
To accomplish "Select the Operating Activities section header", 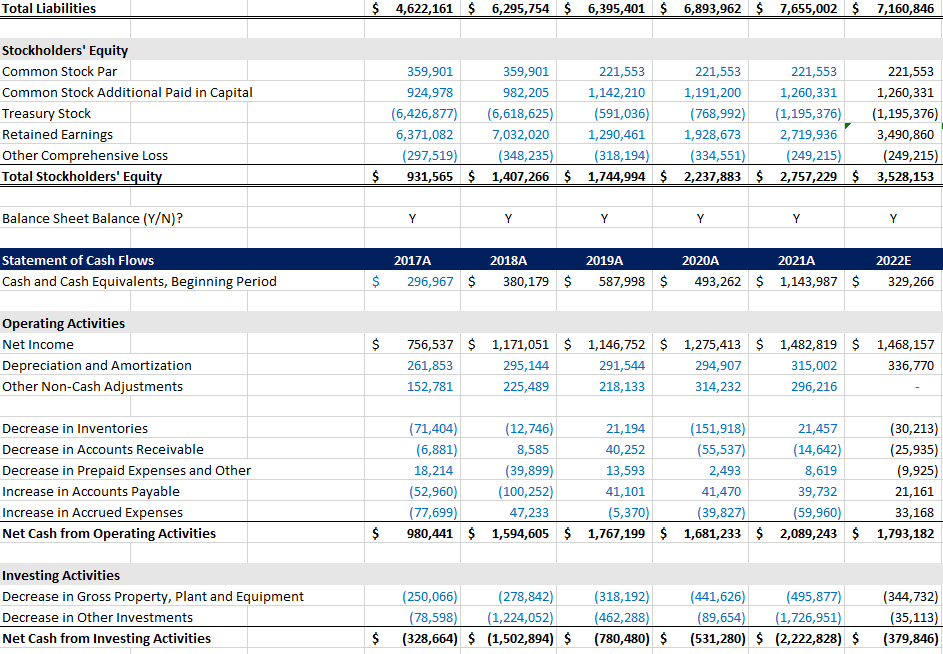I will (63, 324).
